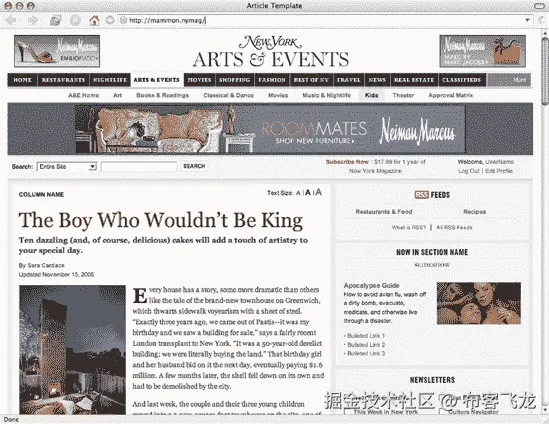549x424 pixels.
Task: Open the HOME nav tab
Action: coord(22,80)
